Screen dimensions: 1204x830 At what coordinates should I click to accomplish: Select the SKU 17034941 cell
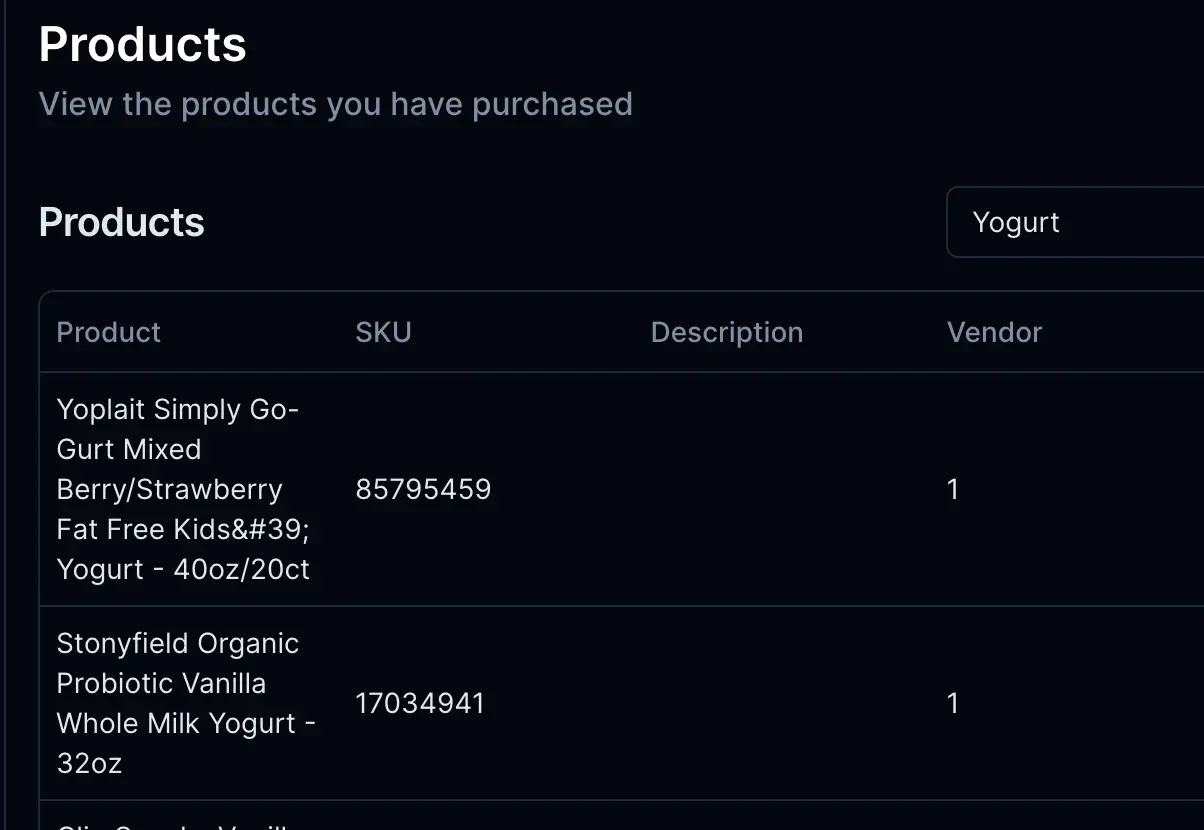[x=420, y=703]
